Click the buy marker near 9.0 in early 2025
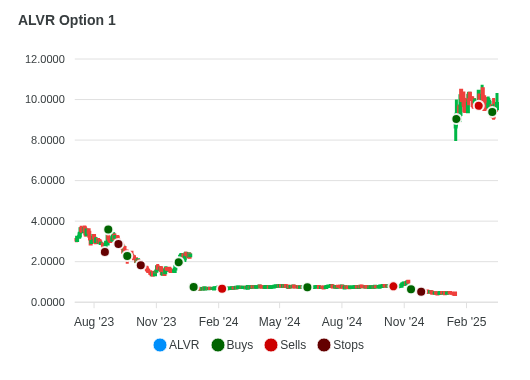The height and width of the screenshot is (380, 530). 456,119
